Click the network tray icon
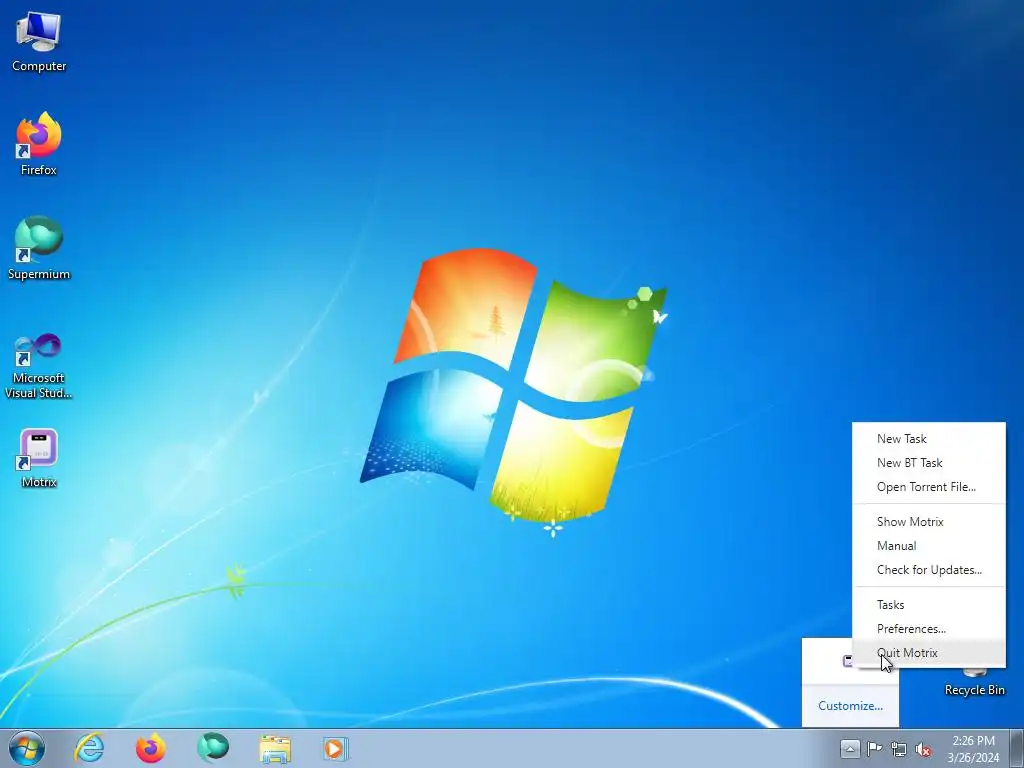The width and height of the screenshot is (1024, 768). click(x=899, y=748)
